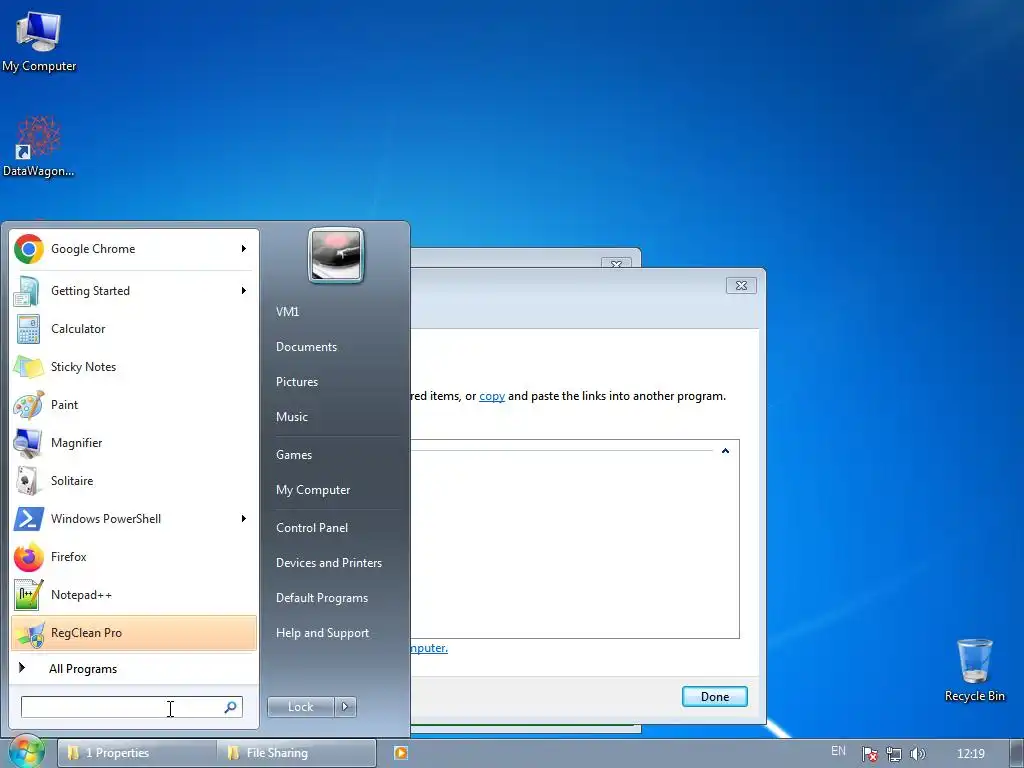Open the network tray icon
This screenshot has width=1024, height=768.
coord(893,754)
